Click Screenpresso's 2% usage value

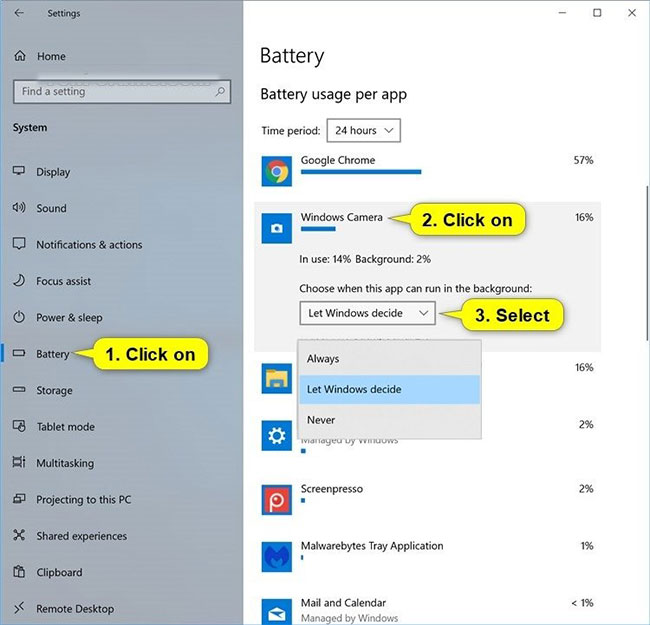[x=586, y=489]
